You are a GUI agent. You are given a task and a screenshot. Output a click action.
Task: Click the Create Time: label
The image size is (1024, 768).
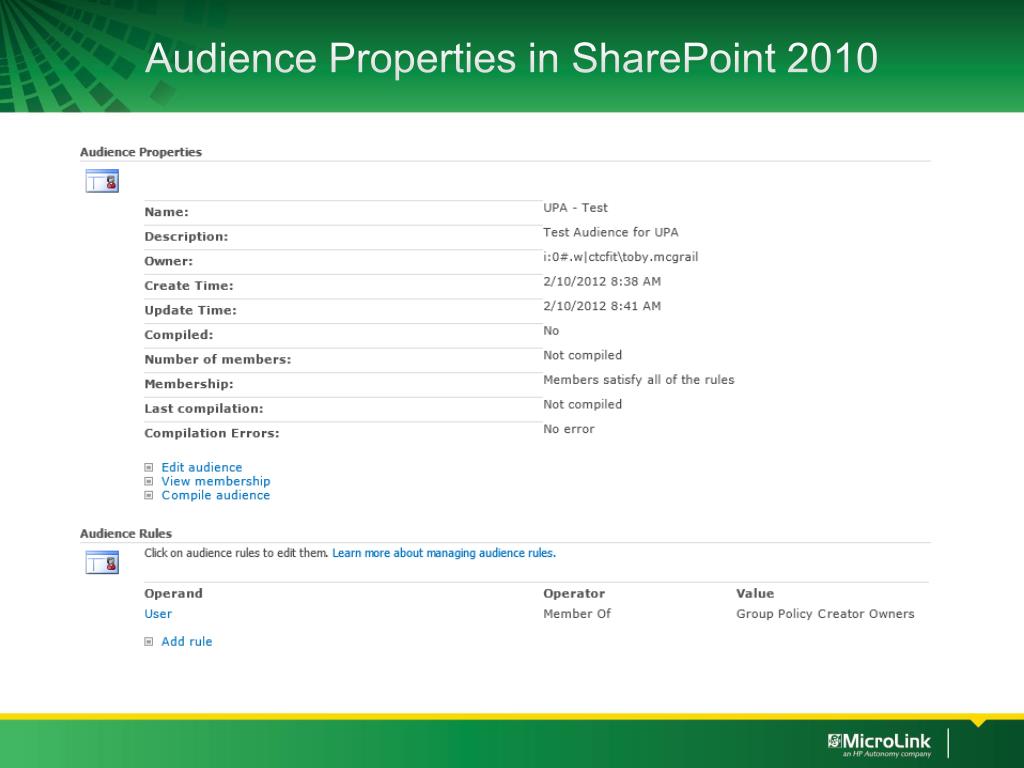189,286
